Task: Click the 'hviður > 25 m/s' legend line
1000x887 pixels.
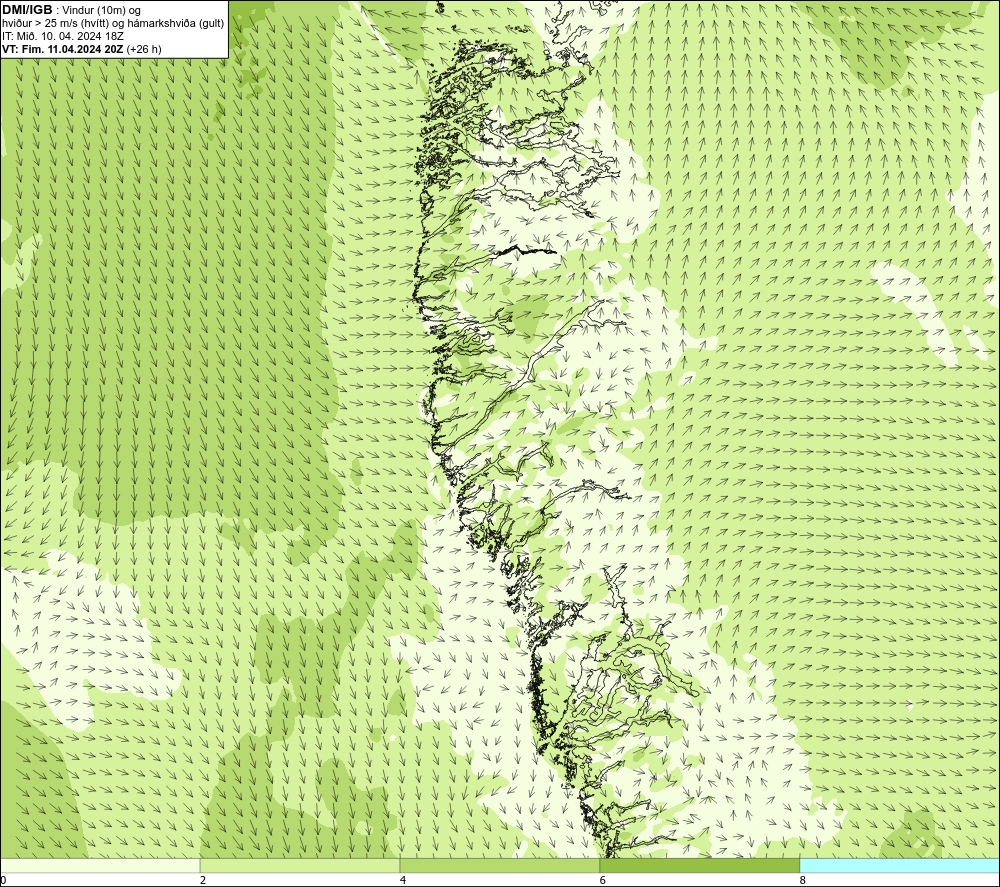Action: click(113, 24)
